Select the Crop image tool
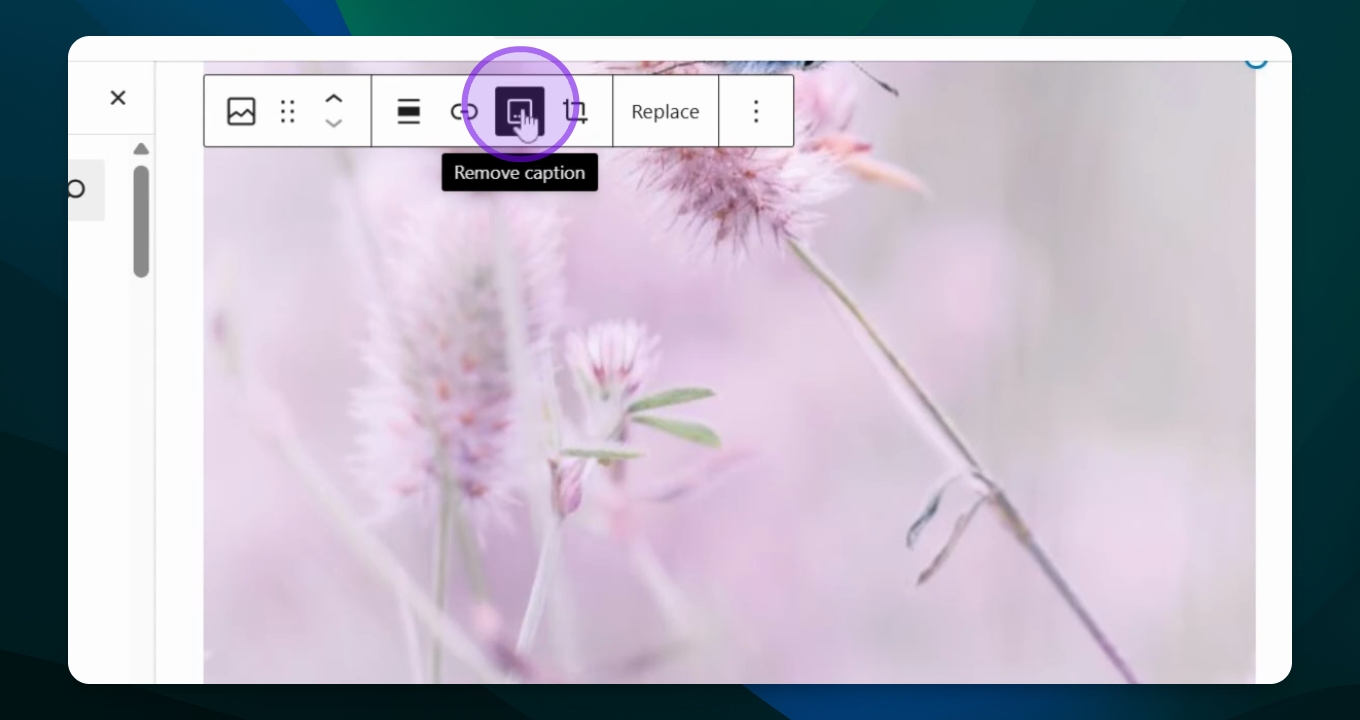This screenshot has height=720, width=1360. 575,111
